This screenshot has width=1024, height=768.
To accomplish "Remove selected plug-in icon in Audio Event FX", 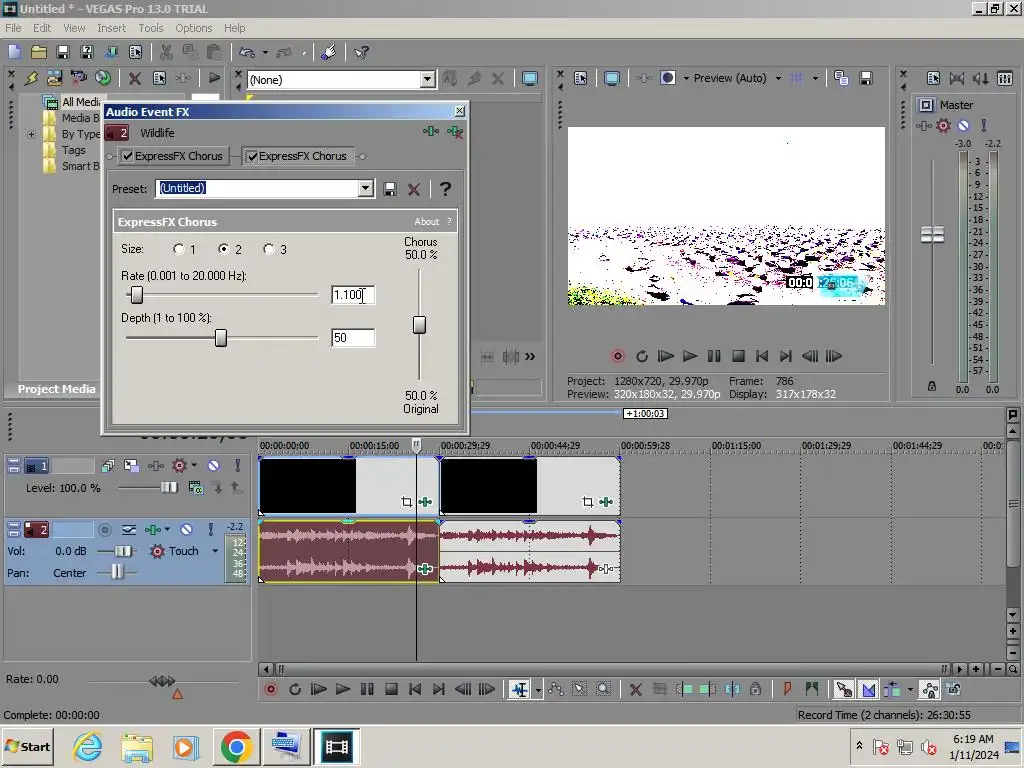I will coord(455,132).
